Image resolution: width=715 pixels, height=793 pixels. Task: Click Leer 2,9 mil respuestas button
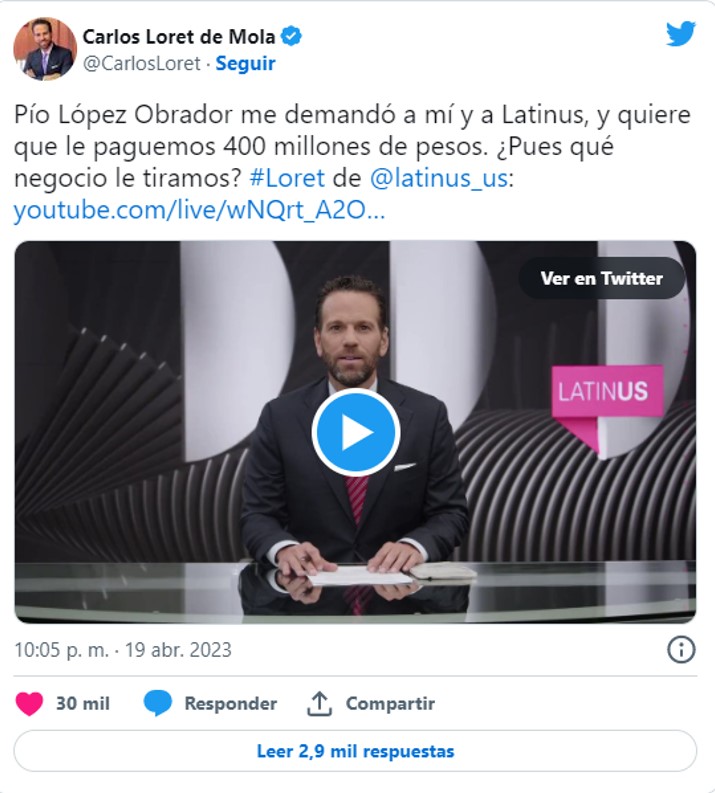[x=355, y=751]
